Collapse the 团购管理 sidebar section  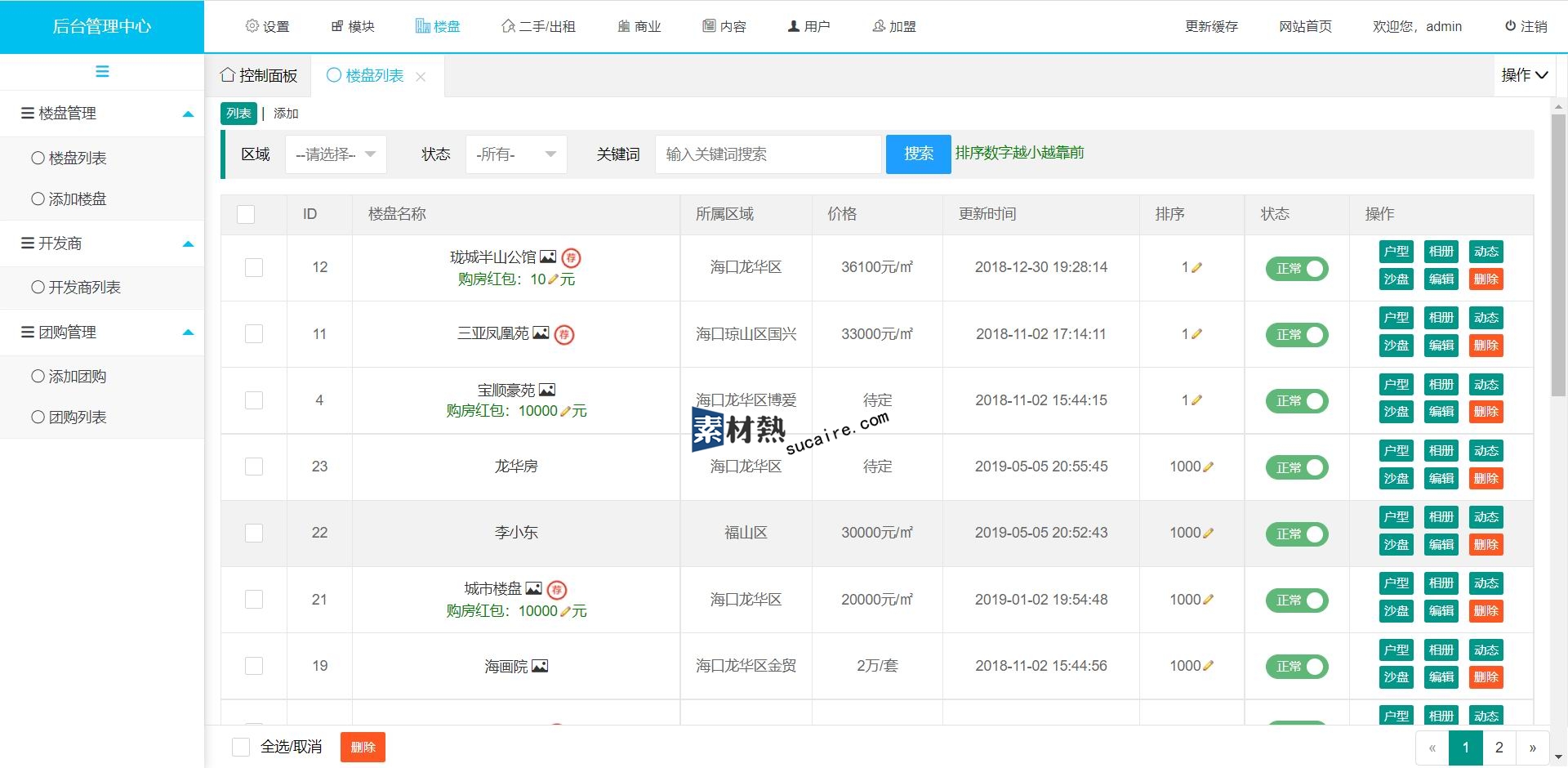[x=102, y=333]
